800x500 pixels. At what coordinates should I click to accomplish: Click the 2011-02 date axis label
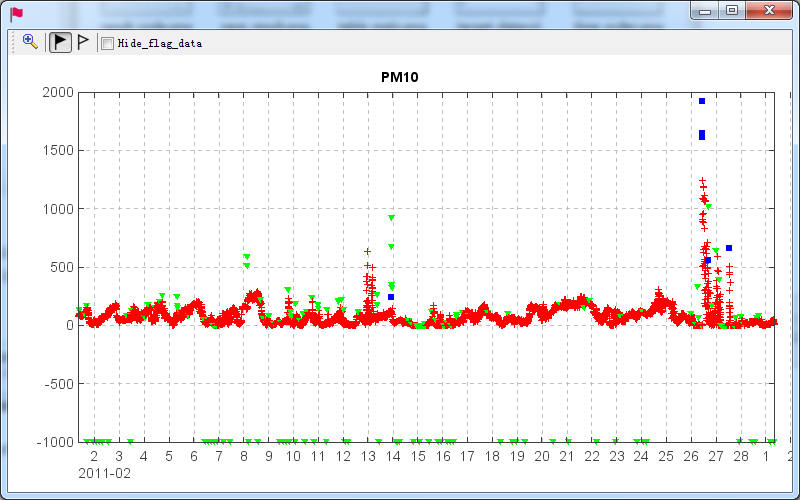point(104,473)
